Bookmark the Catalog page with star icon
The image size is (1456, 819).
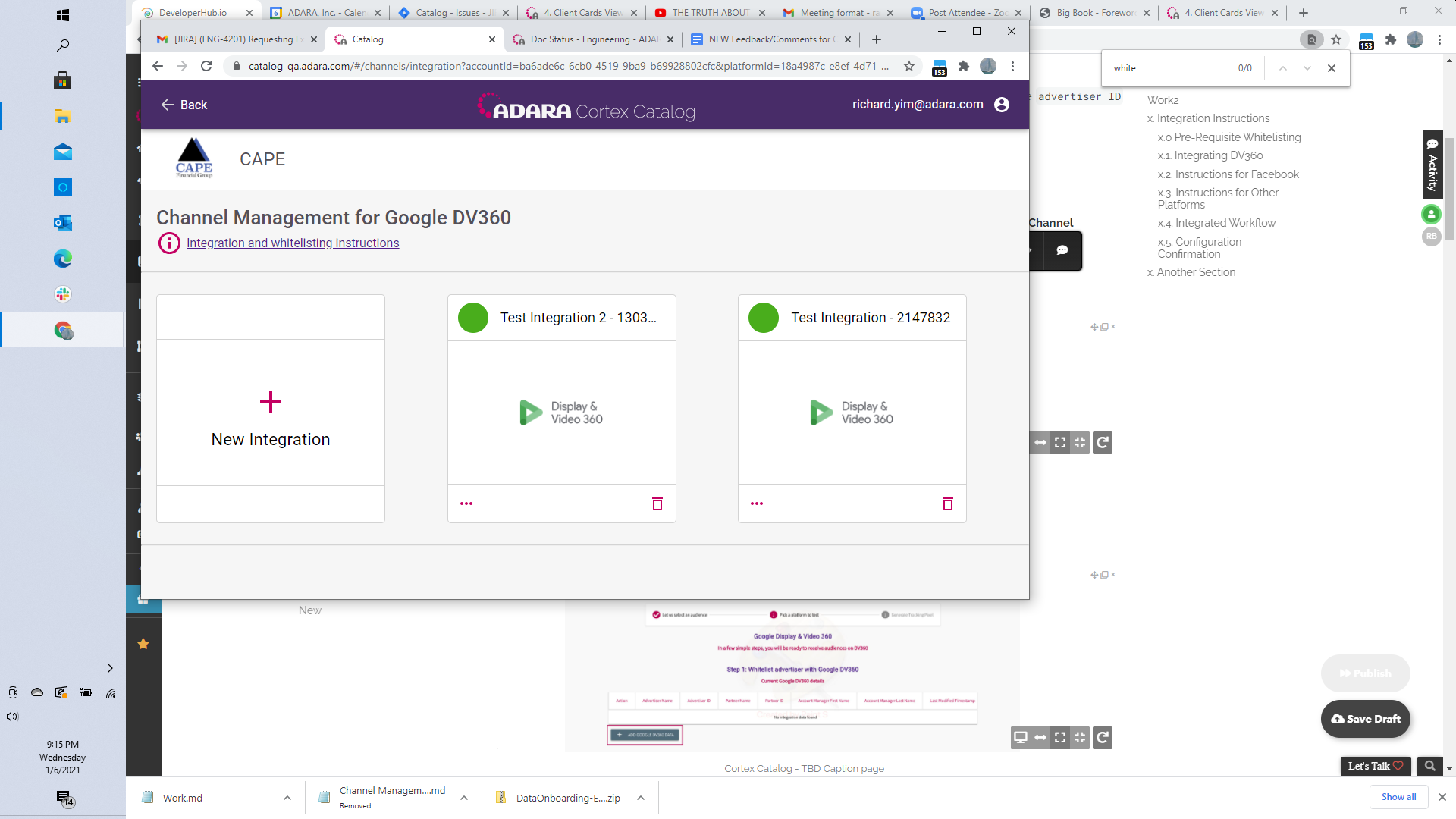[x=909, y=67]
